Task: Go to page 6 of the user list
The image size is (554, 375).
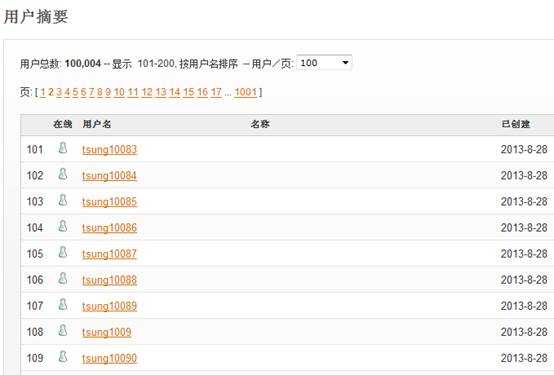Action: (x=83, y=92)
